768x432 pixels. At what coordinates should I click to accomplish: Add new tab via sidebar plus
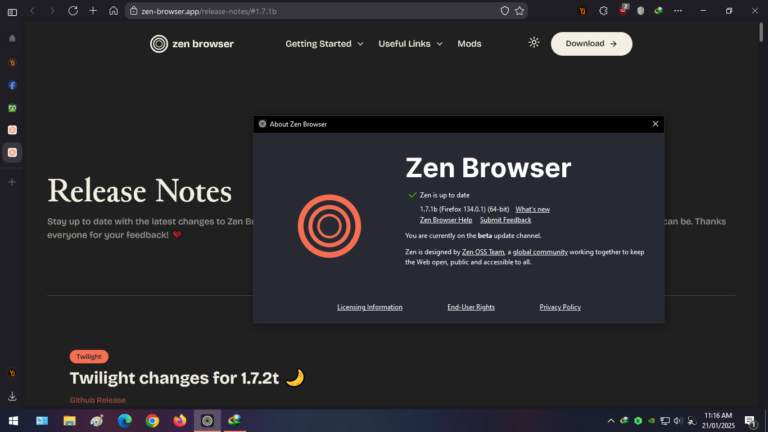coord(12,182)
